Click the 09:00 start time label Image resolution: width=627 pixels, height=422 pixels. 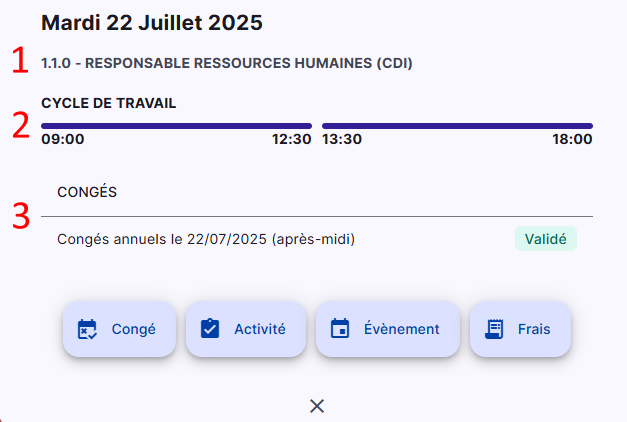click(63, 139)
